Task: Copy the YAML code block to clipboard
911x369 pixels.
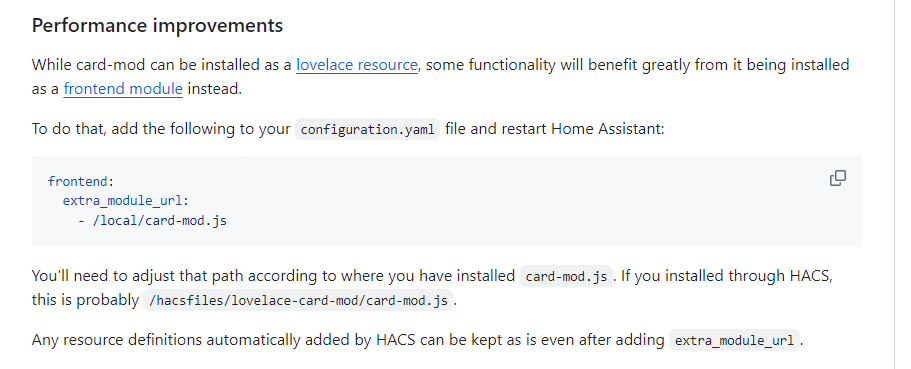Action: click(x=837, y=178)
